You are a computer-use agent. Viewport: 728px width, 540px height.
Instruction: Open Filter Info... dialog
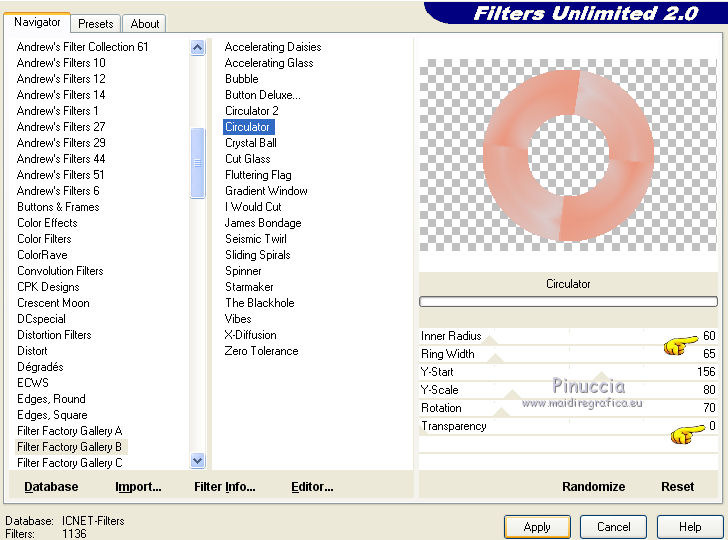(225, 487)
